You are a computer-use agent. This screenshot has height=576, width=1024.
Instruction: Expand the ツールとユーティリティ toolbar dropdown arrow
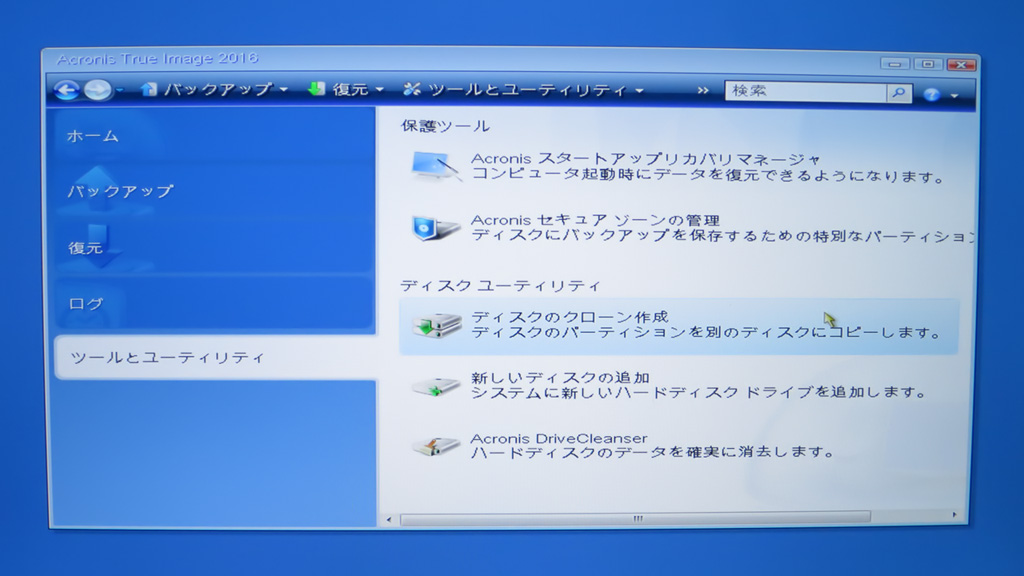[x=639, y=91]
